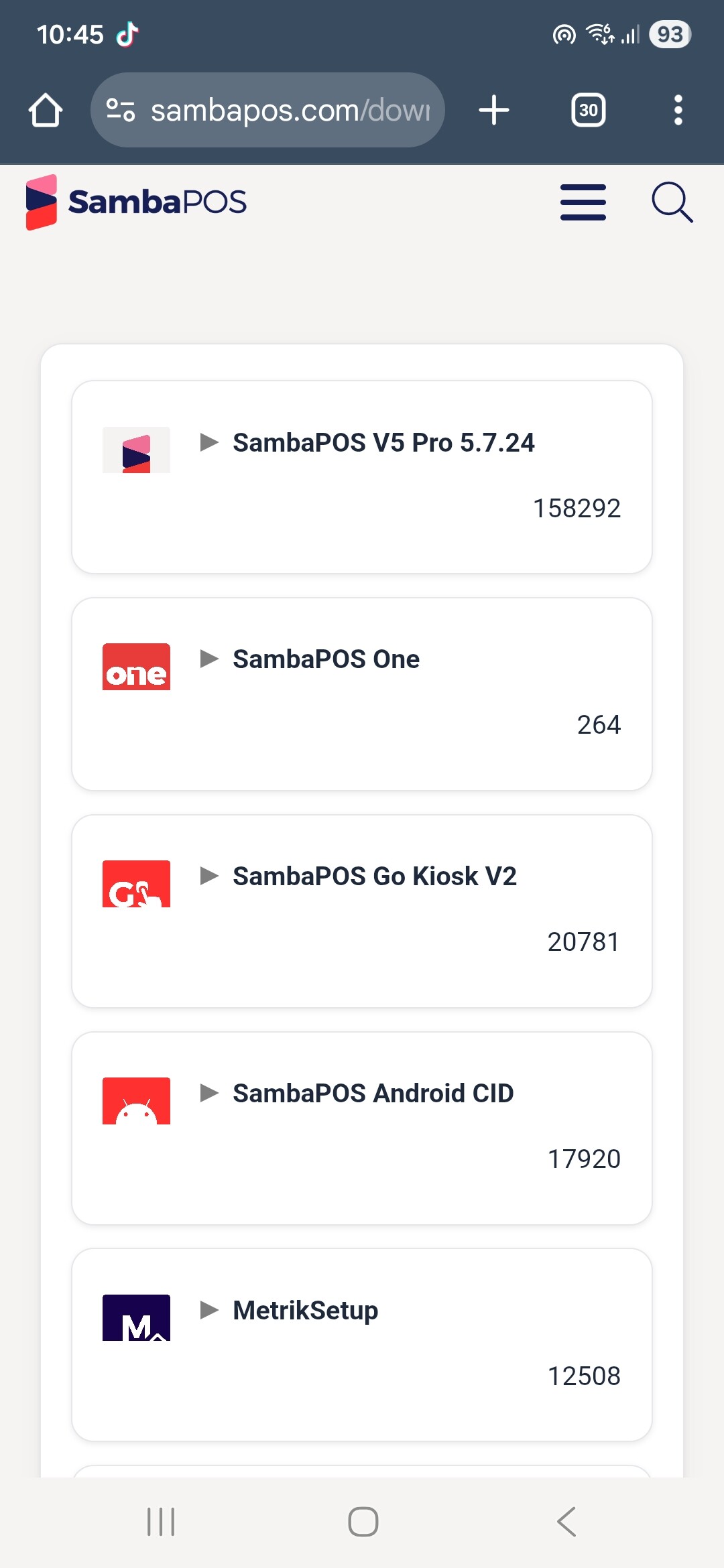The image size is (724, 1568).
Task: Tap the Go Kiosk product icon
Action: coord(136,885)
